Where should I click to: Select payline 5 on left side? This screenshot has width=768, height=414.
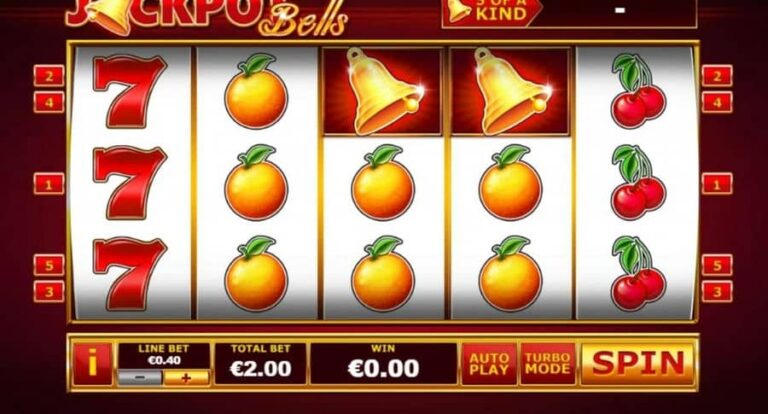tap(49, 265)
